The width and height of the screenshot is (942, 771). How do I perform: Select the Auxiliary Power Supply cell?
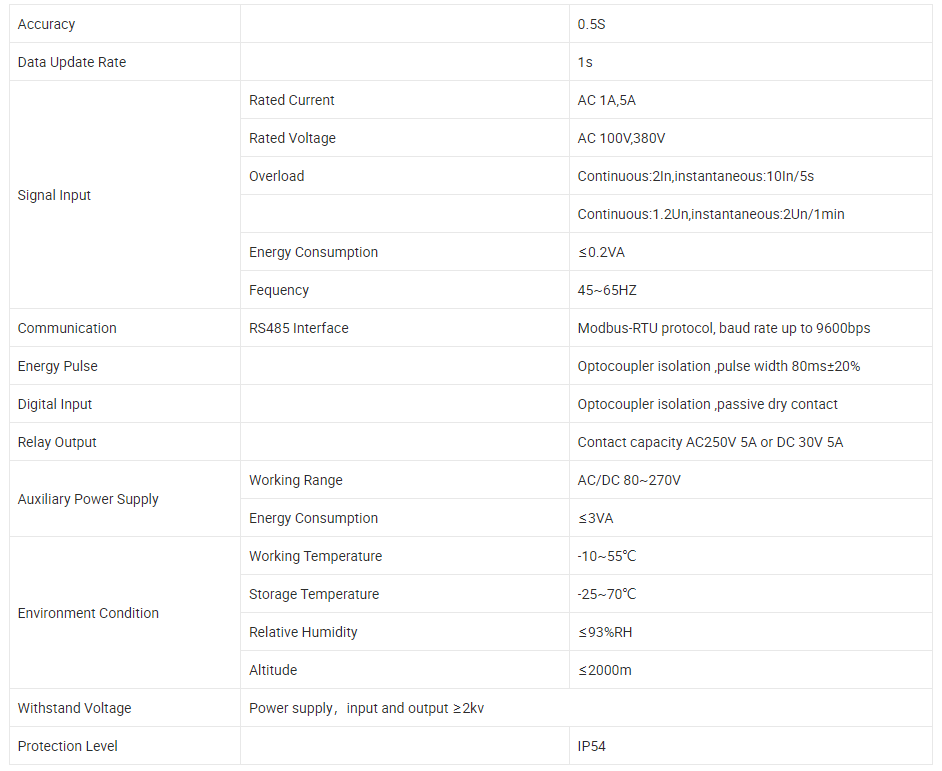pyautogui.click(x=125, y=499)
